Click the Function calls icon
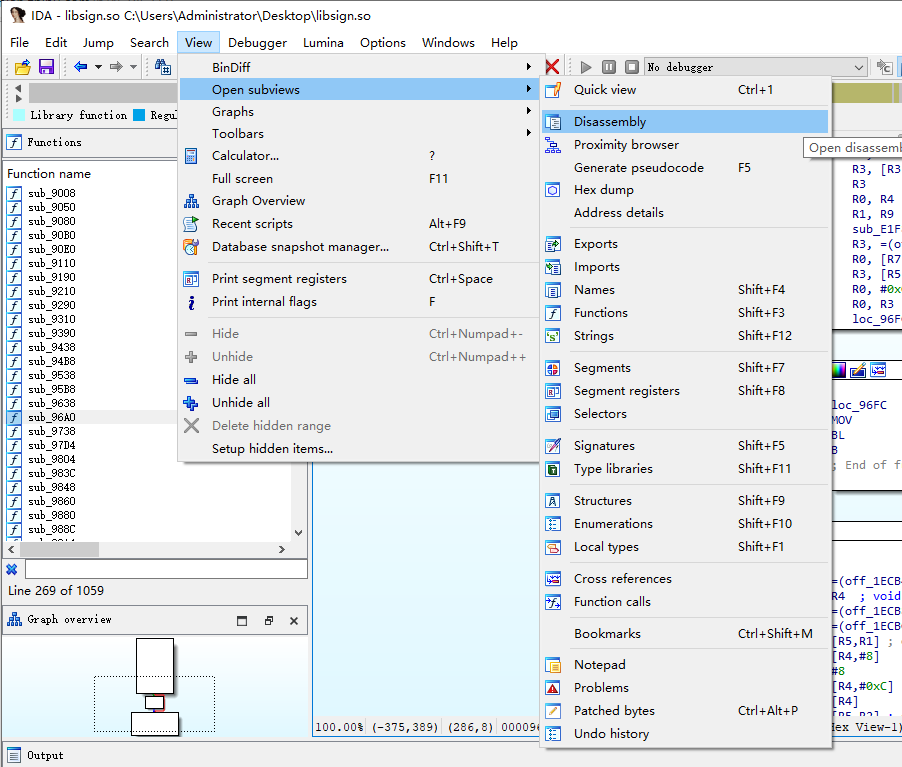The width and height of the screenshot is (902, 767). coord(553,602)
